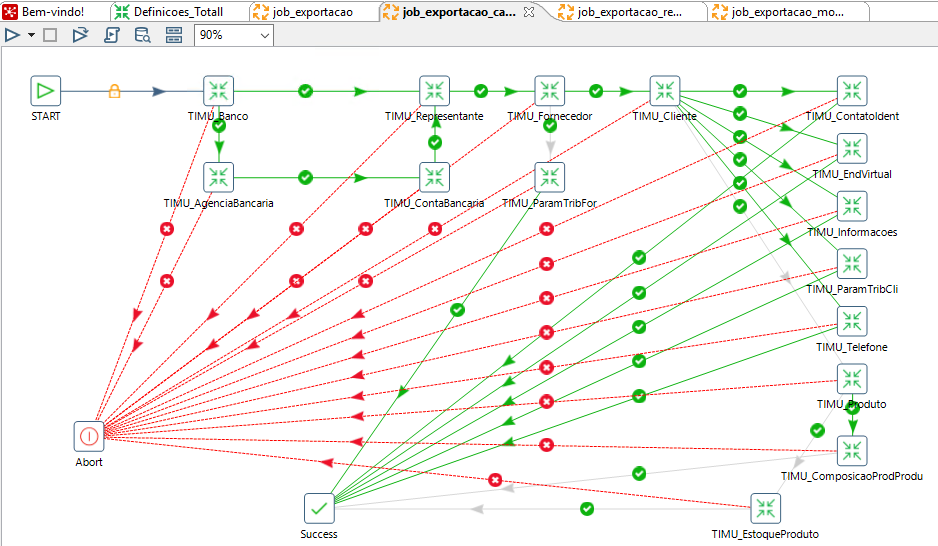
Task: Select the TIMU_ContatoIdent transformation entry
Action: [852, 91]
